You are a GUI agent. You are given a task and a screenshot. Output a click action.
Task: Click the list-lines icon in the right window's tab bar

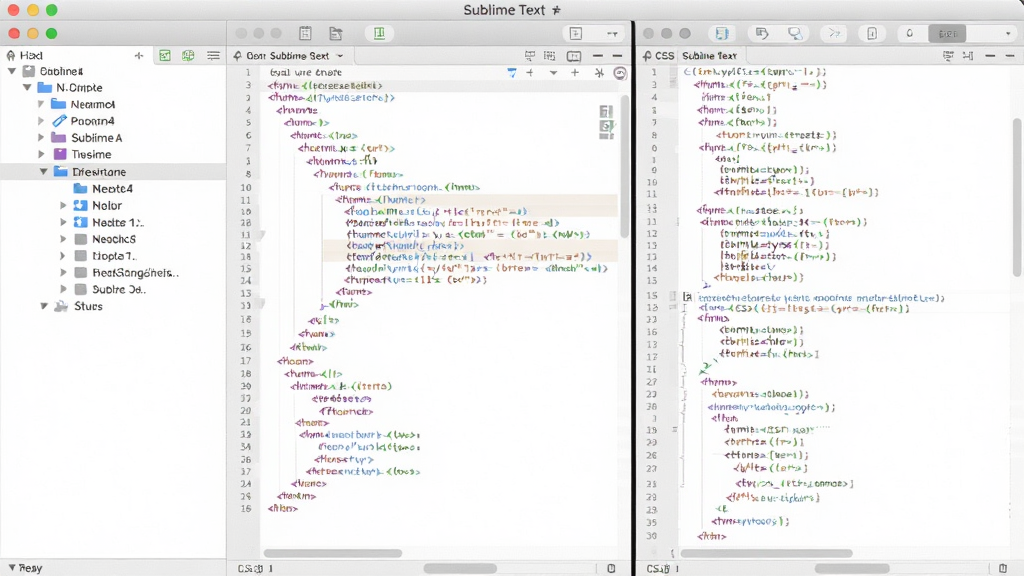tap(948, 56)
